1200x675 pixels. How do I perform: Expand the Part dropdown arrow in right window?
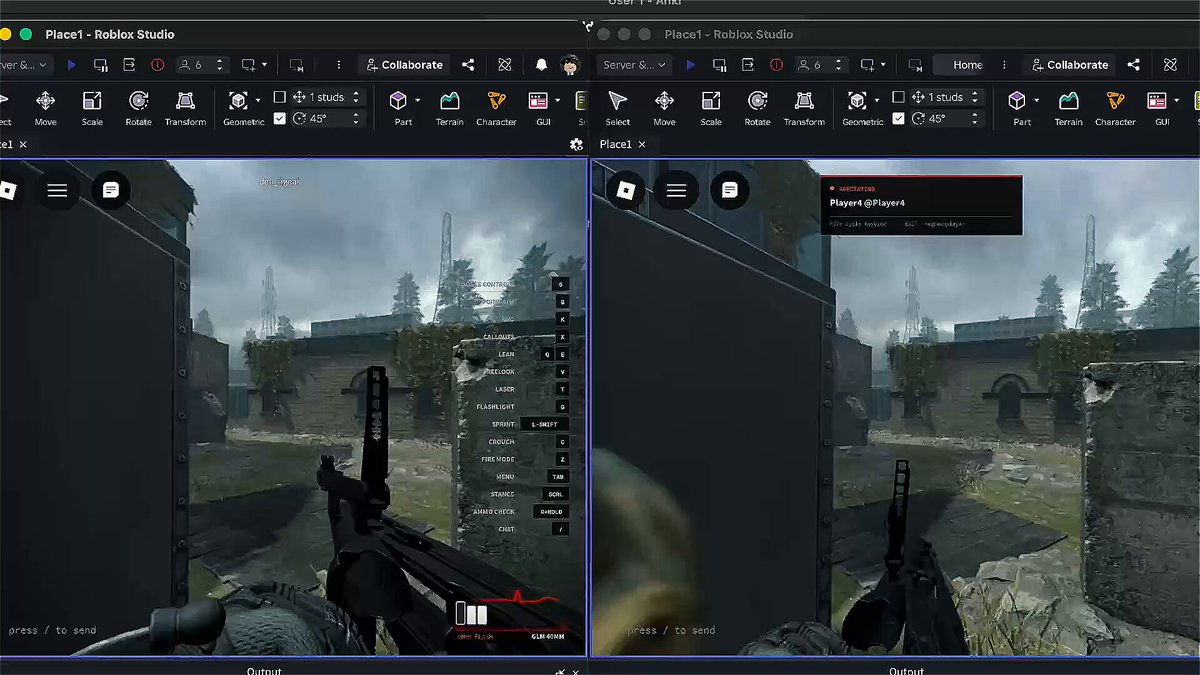pos(1037,100)
